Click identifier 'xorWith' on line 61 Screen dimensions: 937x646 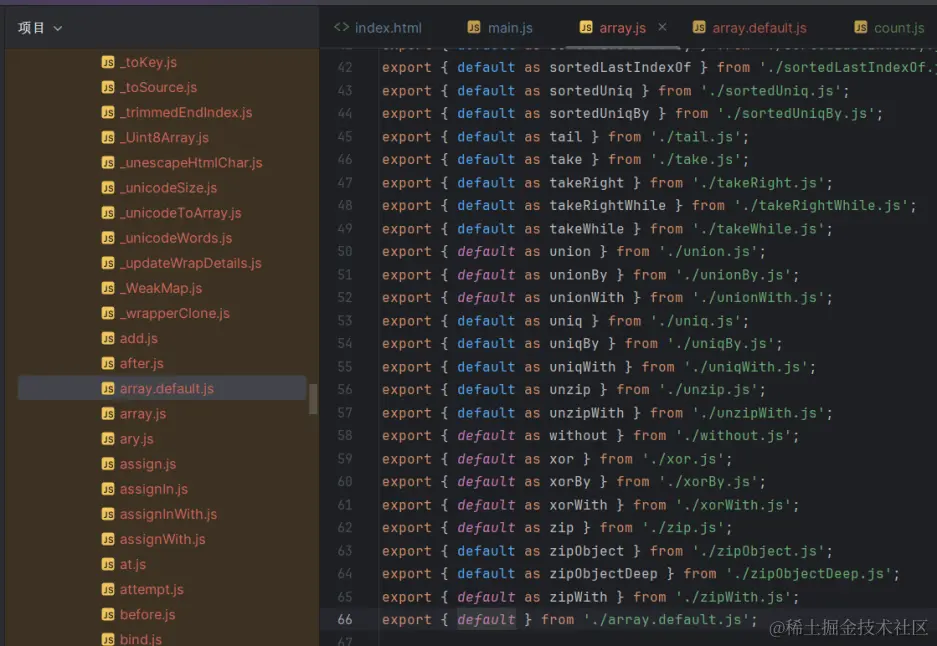tap(578, 505)
